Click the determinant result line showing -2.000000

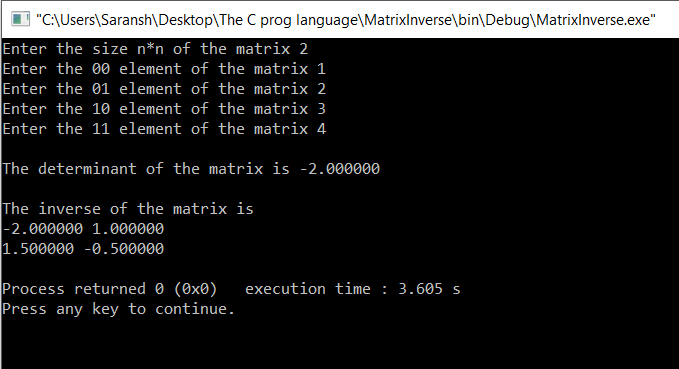coord(191,168)
